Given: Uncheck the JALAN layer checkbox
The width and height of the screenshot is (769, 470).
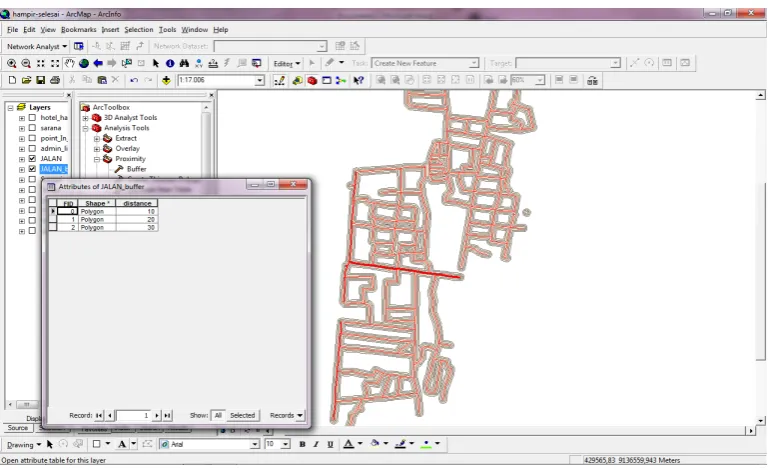Looking at the screenshot, I should [x=32, y=158].
